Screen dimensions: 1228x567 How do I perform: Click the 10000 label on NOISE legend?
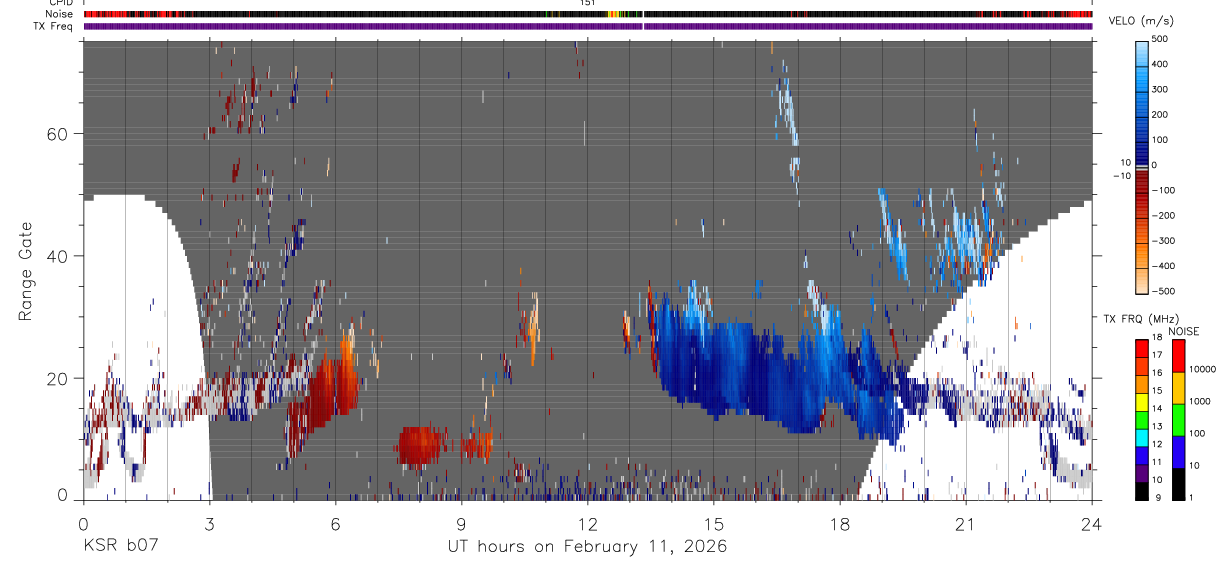coord(1202,369)
